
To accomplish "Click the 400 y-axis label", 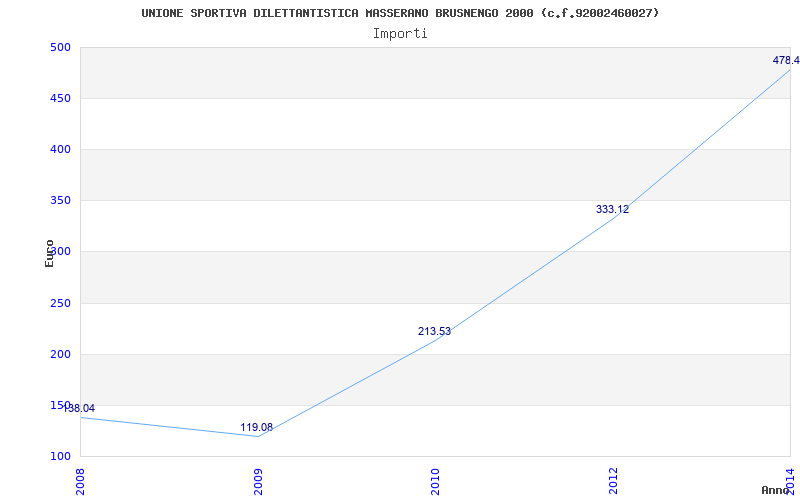I will pos(60,149).
